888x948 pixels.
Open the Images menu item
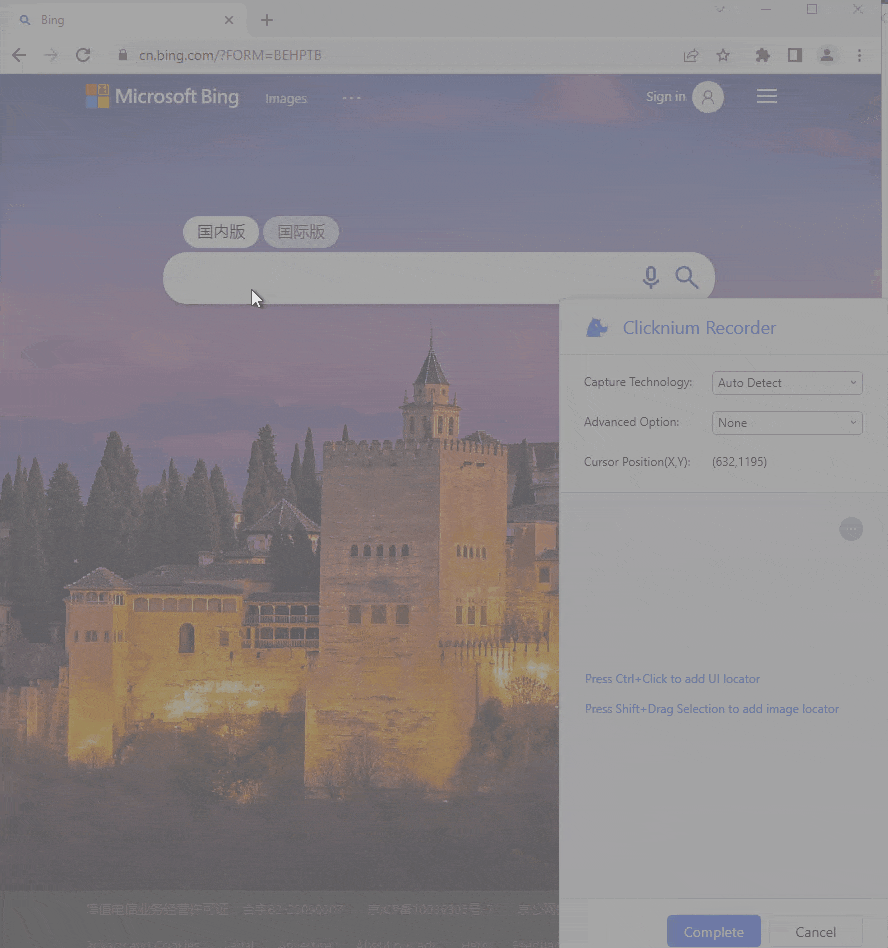pos(286,98)
